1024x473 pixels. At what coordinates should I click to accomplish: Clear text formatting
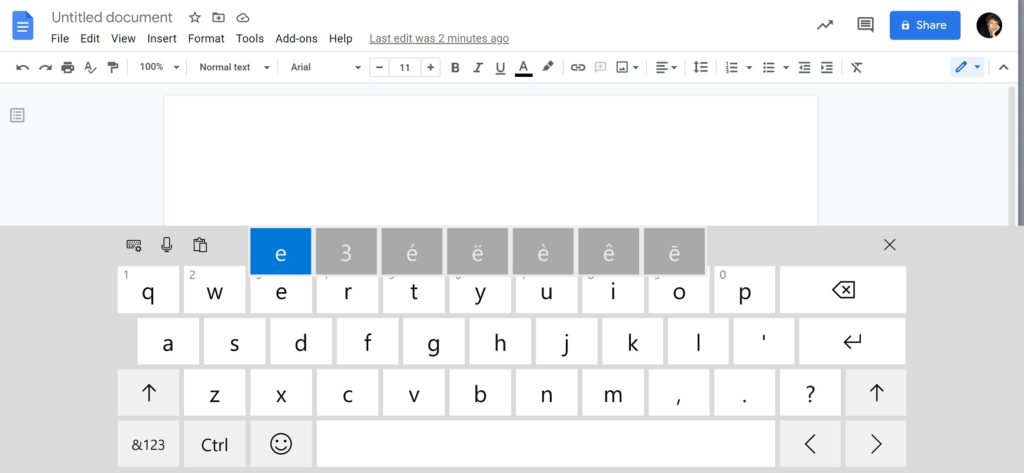click(x=857, y=67)
